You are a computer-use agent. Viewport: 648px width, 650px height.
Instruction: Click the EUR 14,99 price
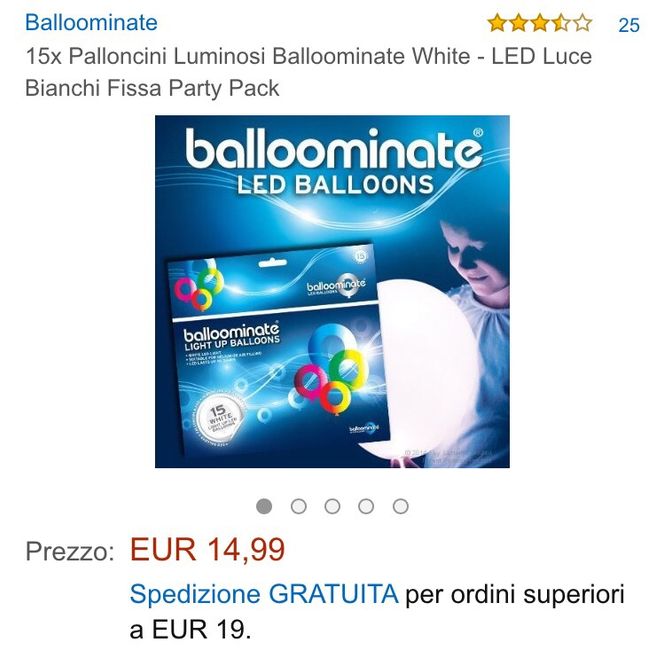point(207,550)
